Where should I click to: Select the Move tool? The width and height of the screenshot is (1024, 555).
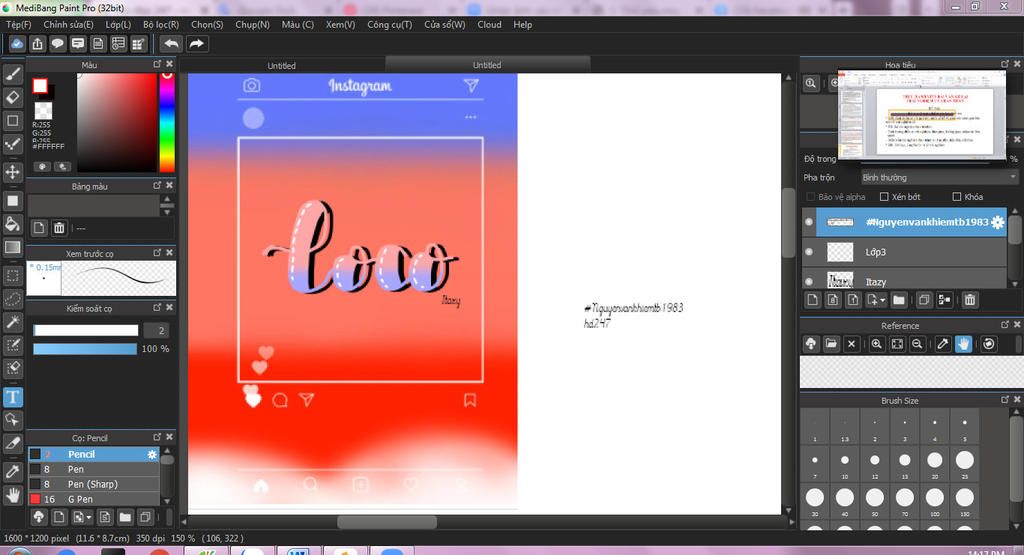(x=12, y=172)
